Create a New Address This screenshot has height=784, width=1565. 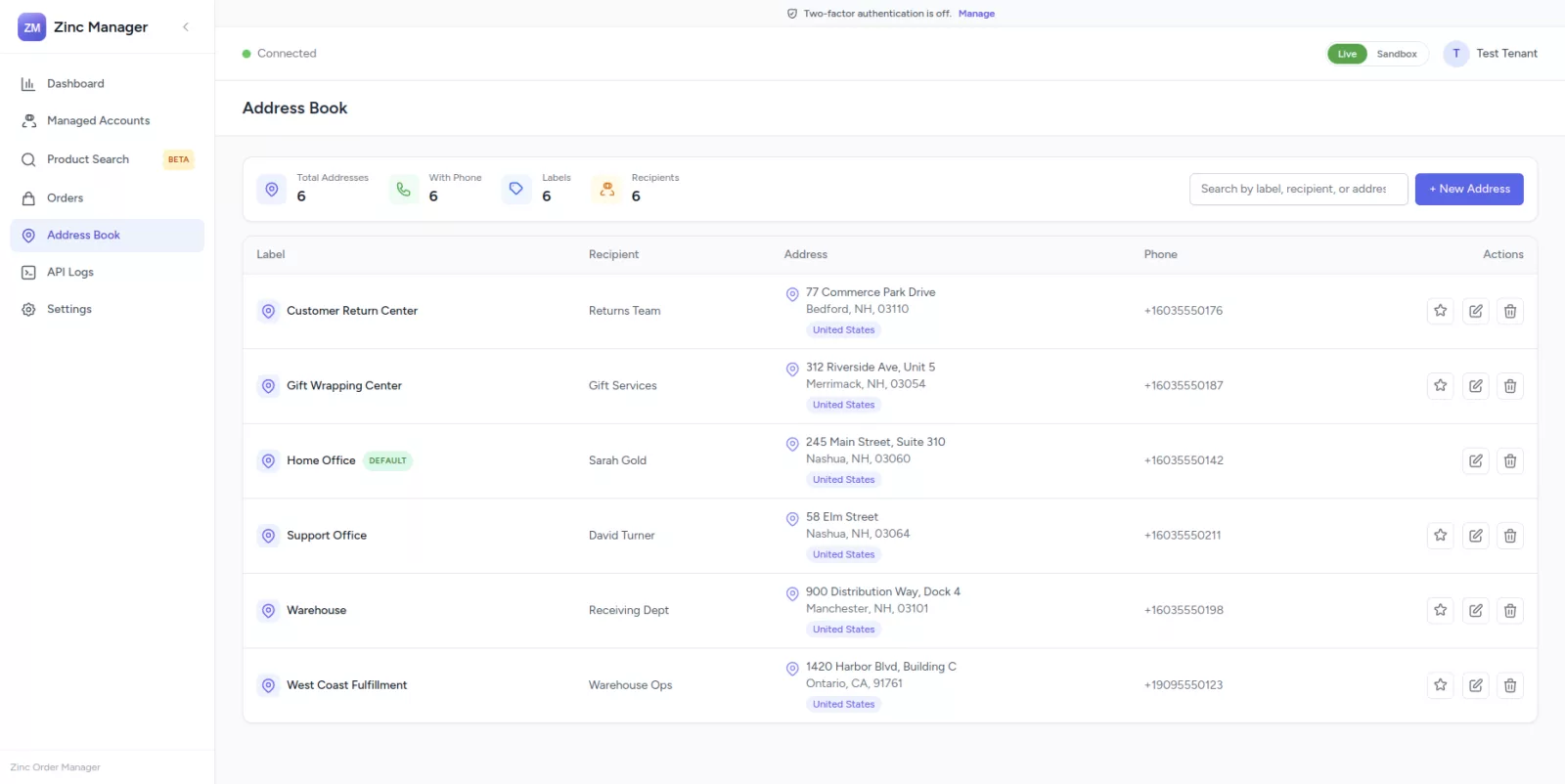click(x=1469, y=189)
